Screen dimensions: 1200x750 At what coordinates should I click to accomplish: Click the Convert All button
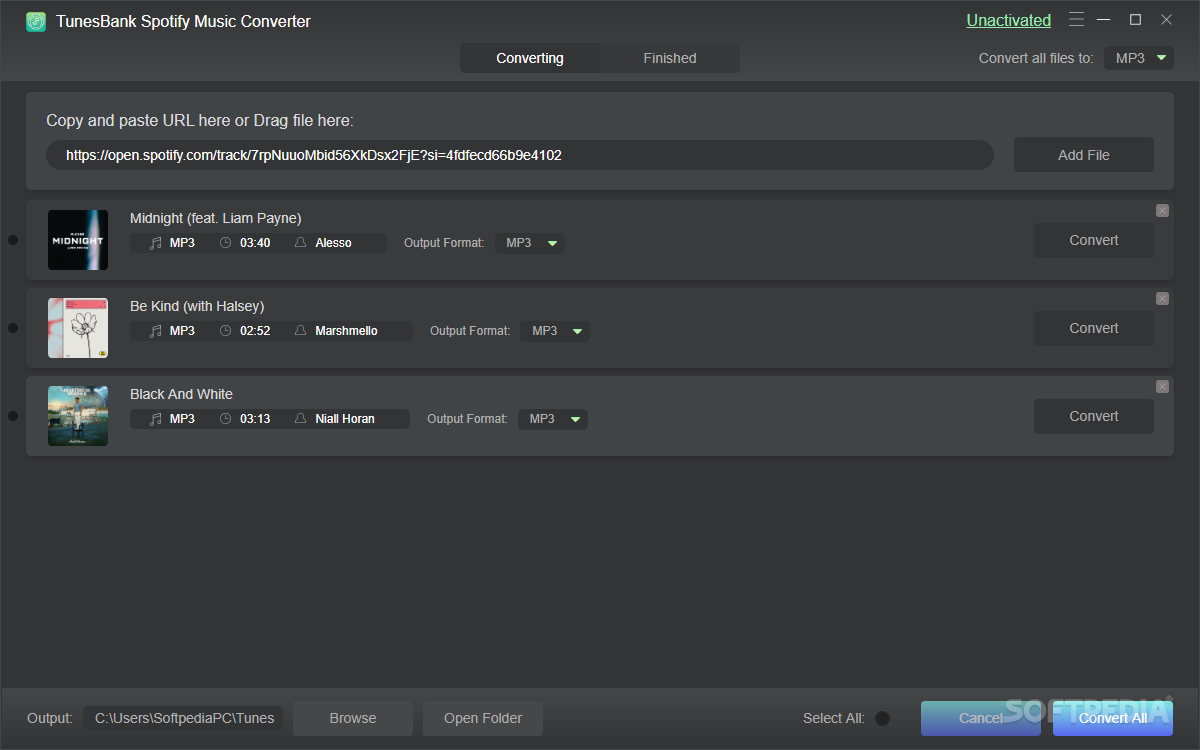pyautogui.click(x=1113, y=718)
